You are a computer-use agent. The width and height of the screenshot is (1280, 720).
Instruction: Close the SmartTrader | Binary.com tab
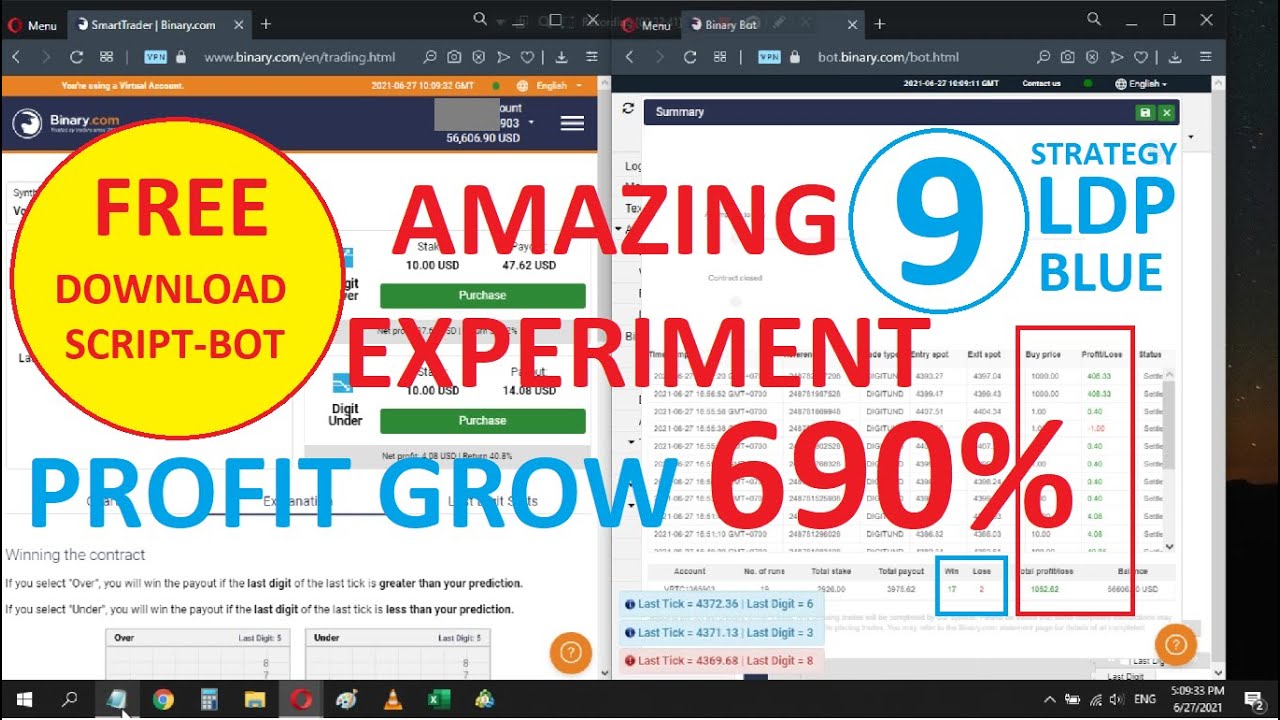240,25
